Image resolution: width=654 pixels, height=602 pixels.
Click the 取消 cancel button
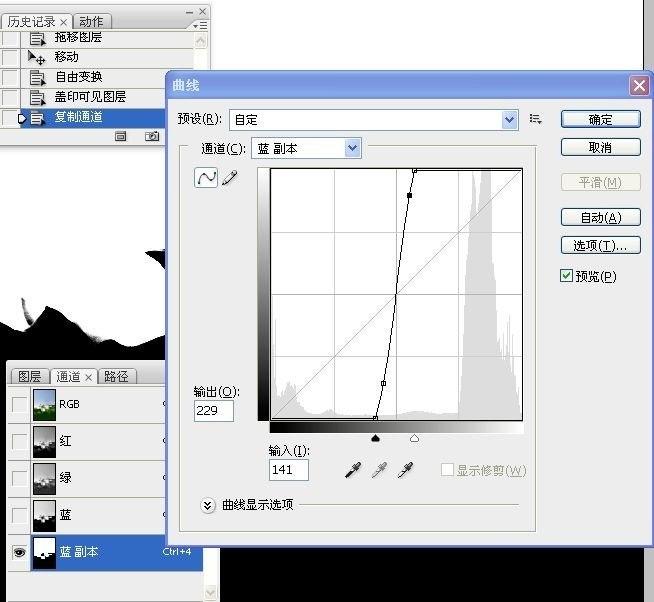(600, 147)
